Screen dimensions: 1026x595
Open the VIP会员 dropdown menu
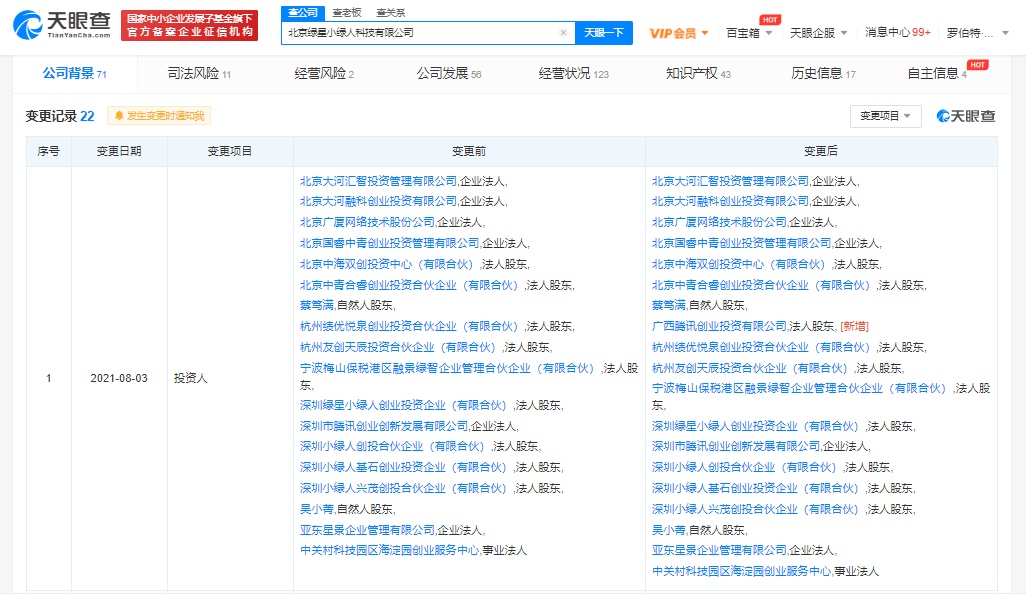679,33
